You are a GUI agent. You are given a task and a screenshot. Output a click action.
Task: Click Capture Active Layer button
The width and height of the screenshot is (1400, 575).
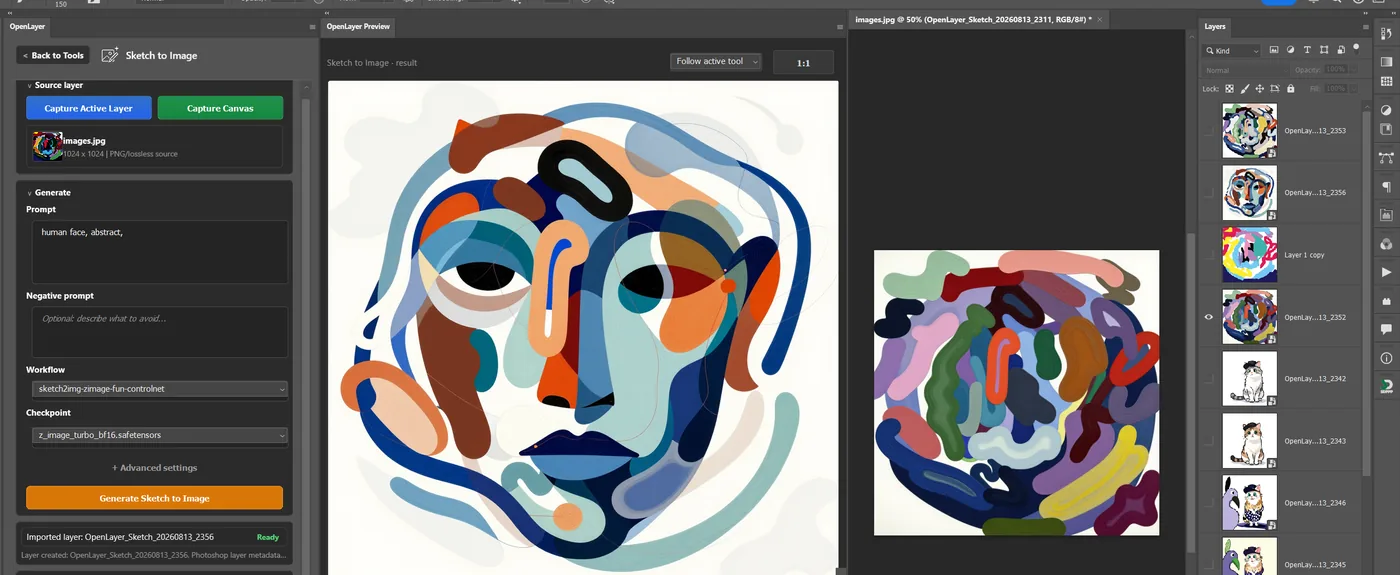(x=88, y=108)
